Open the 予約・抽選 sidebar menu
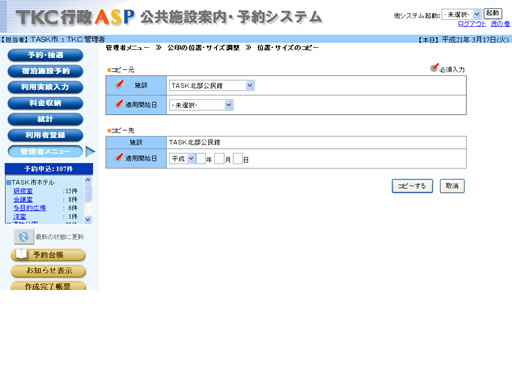This screenshot has height=384, width=512. [45, 55]
